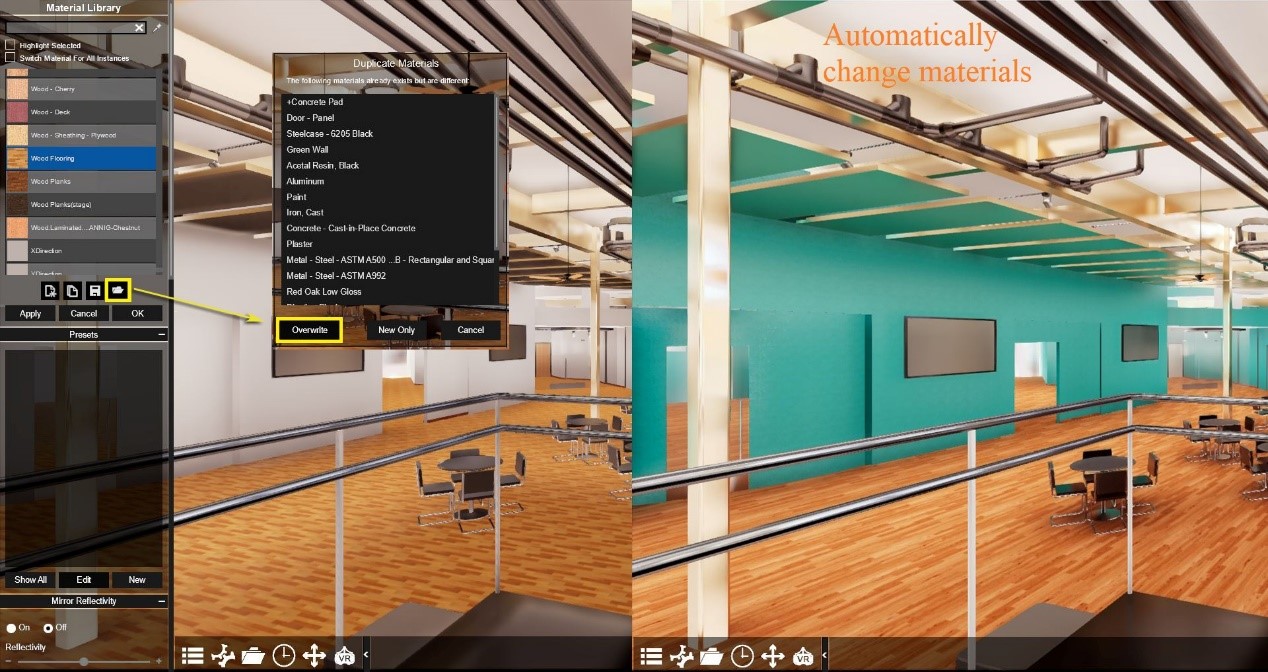This screenshot has height=672, width=1268.
Task: Click the Edit preset button
Action: pyautogui.click(x=84, y=580)
